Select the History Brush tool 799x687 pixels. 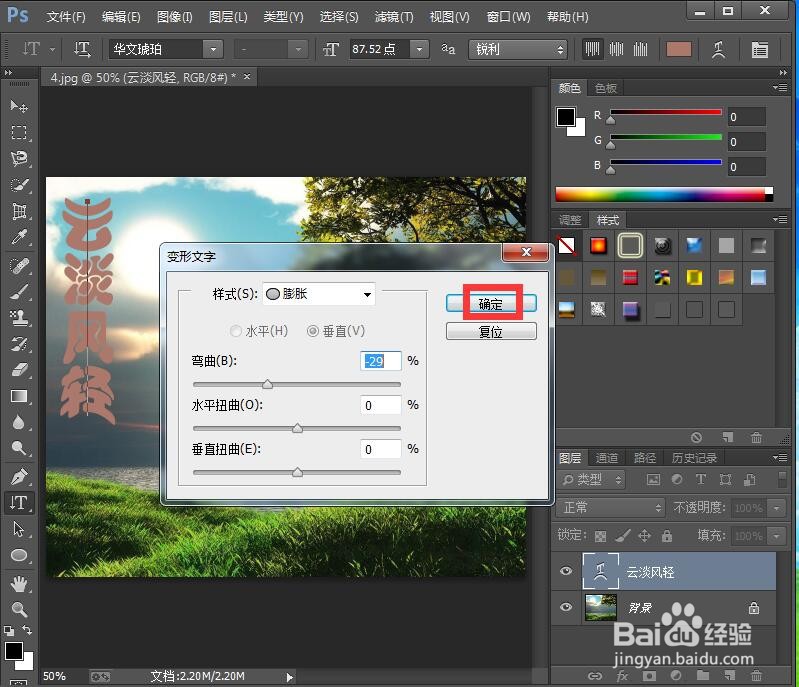tap(19, 345)
